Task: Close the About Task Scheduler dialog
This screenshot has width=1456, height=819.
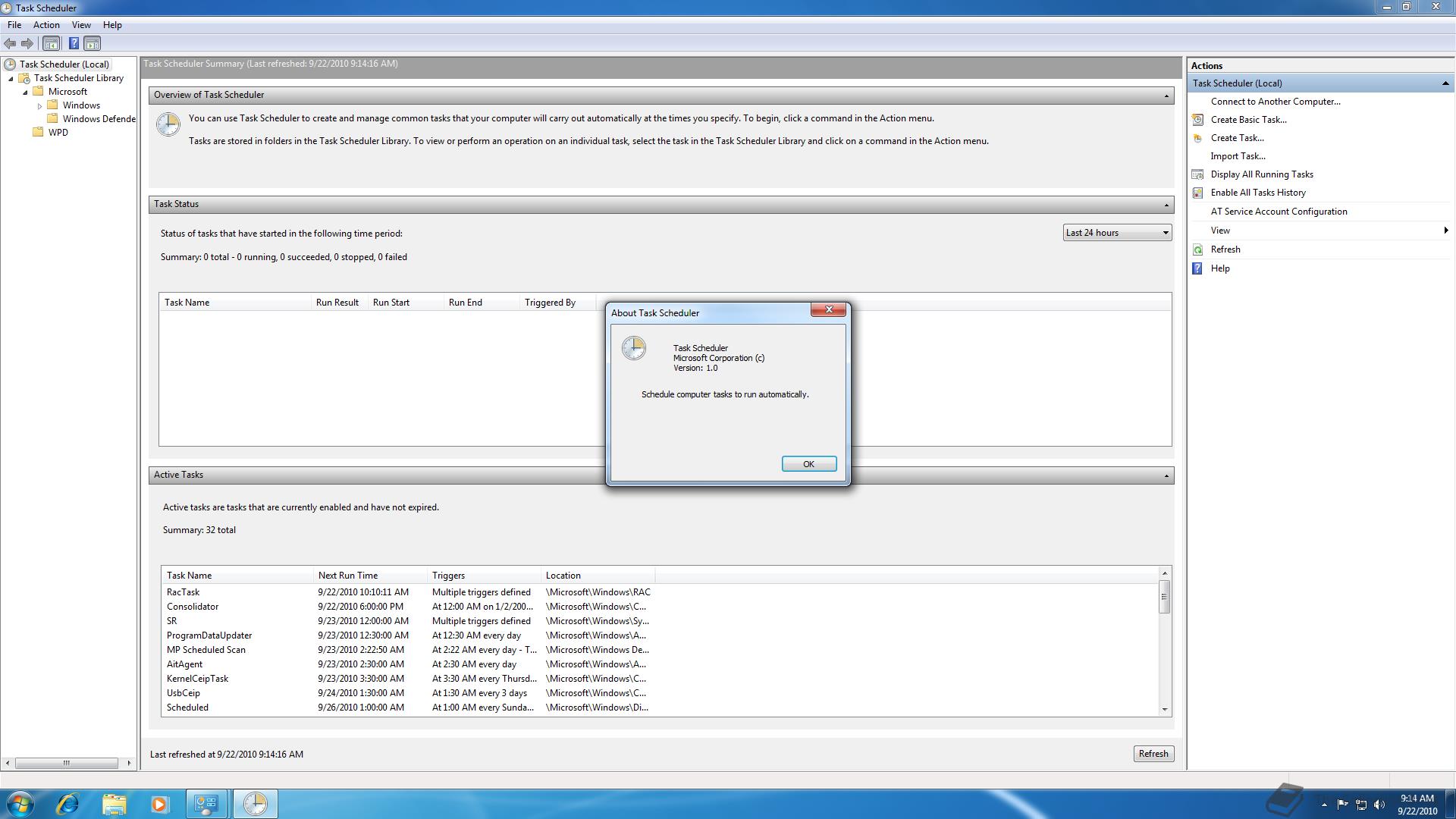Action: click(828, 309)
